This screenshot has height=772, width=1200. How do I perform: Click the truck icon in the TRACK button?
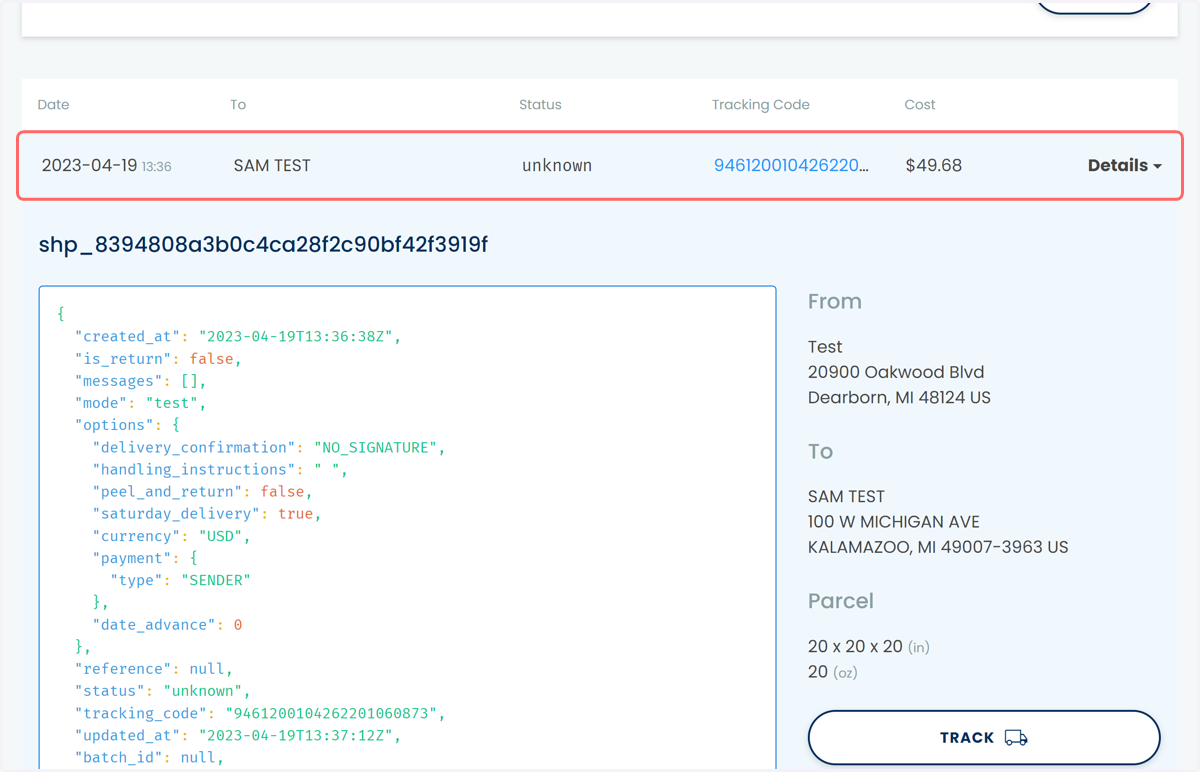tap(1016, 738)
